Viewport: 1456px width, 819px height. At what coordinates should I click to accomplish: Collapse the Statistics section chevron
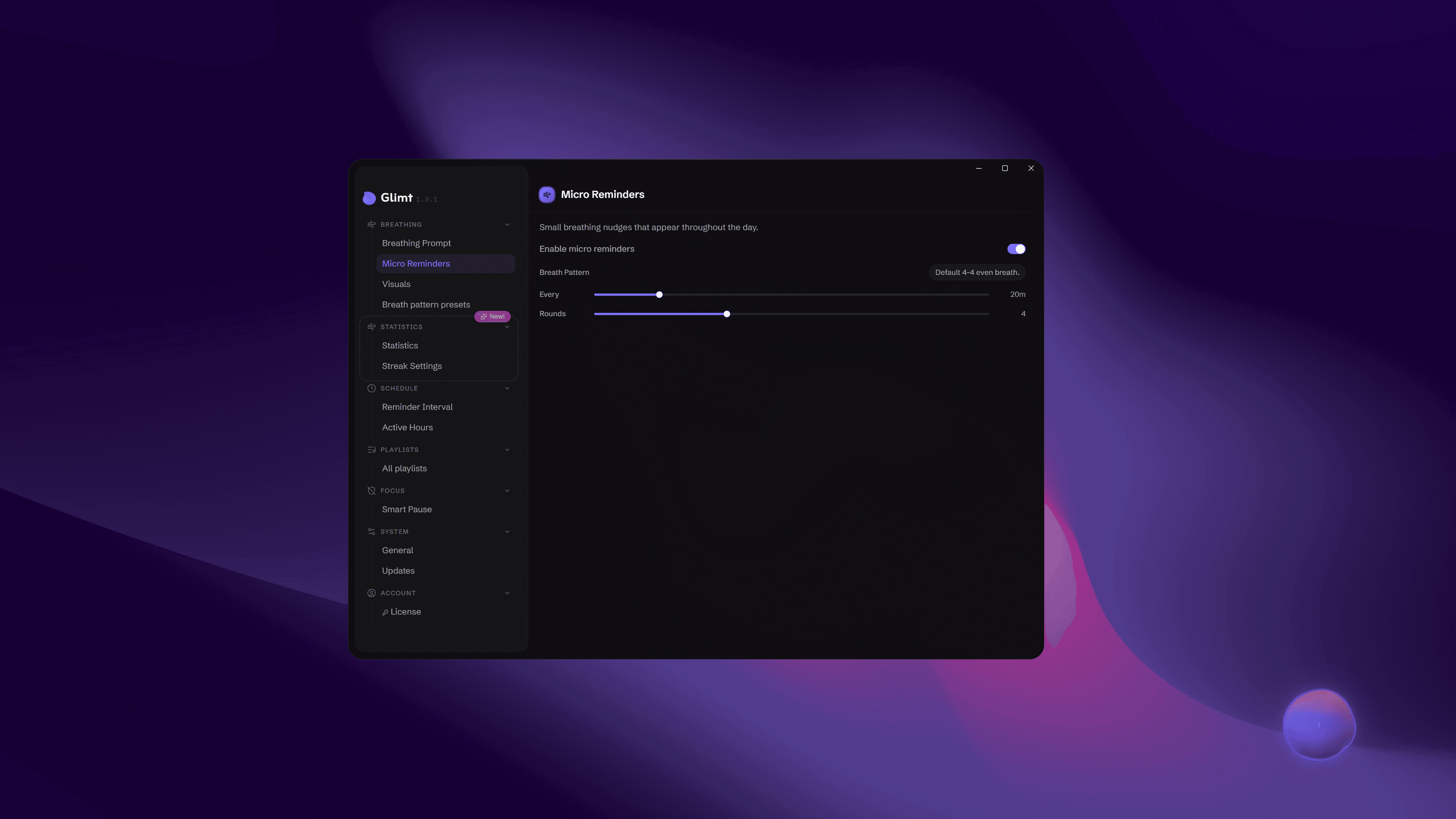(x=507, y=327)
